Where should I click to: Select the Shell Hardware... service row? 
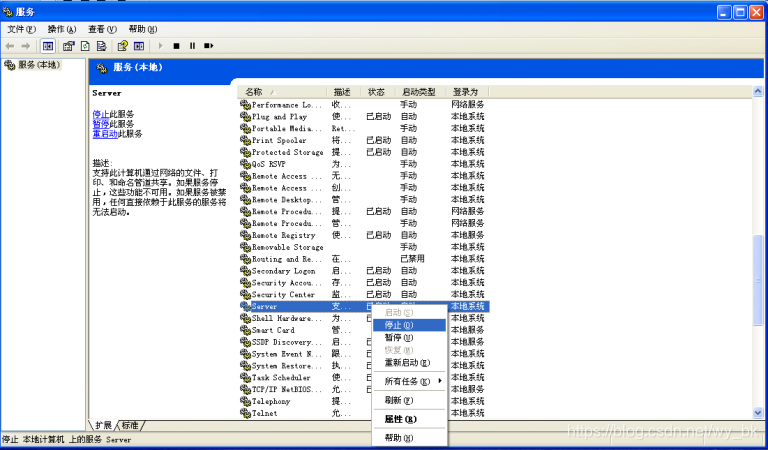coord(364,318)
